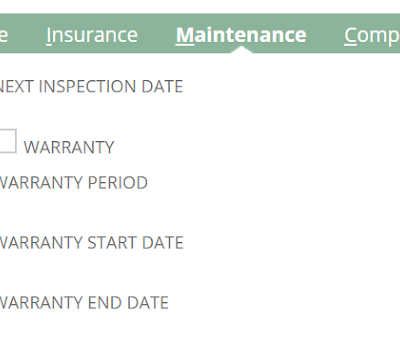
Task: Open the cut-off tab left of Insurance
Action: click(4, 35)
